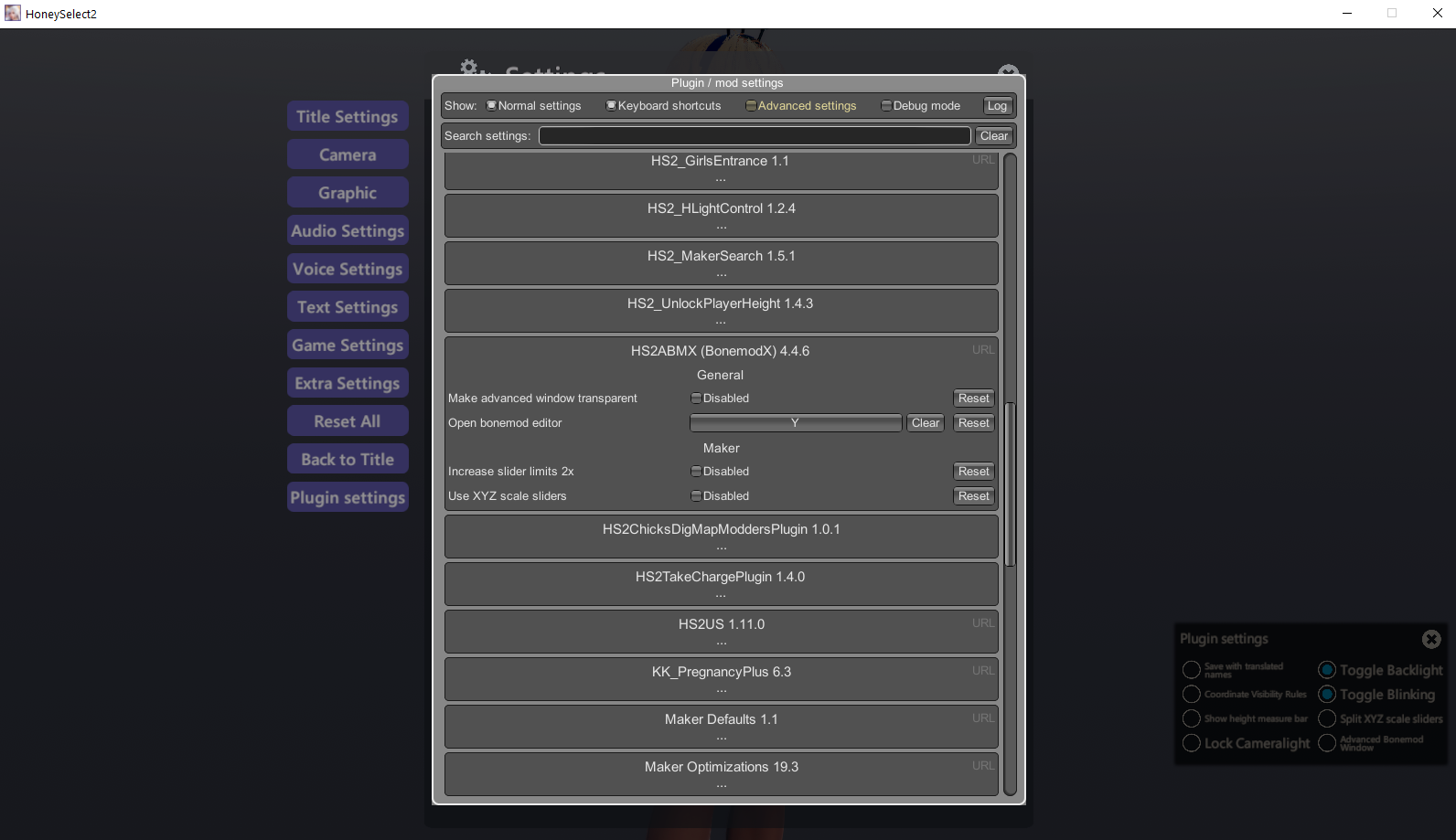Open Game Settings menu
The height and width of the screenshot is (840, 1456).
pyautogui.click(x=348, y=346)
